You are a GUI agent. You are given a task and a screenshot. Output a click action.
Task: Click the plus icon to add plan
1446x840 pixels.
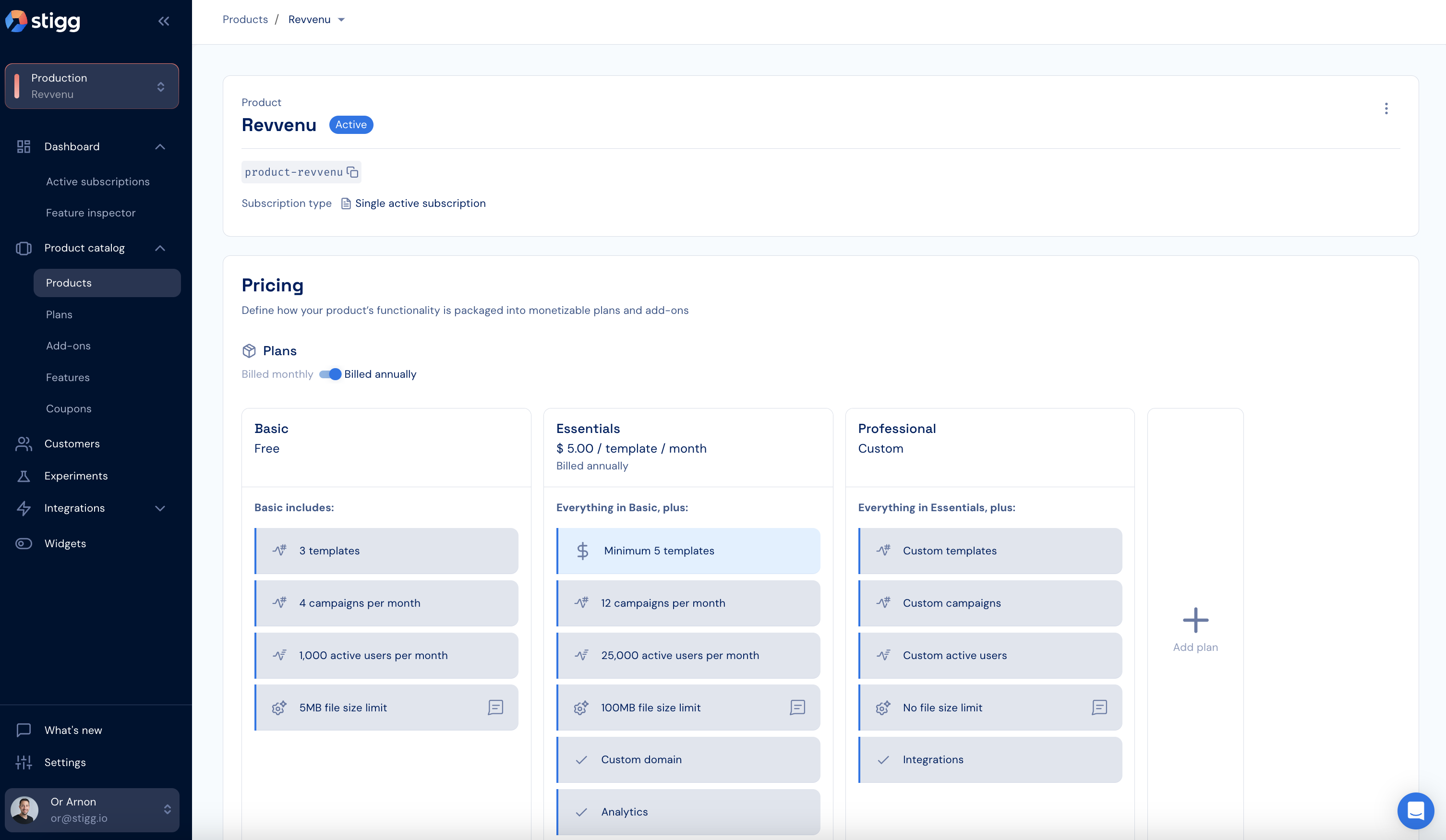[1195, 620]
